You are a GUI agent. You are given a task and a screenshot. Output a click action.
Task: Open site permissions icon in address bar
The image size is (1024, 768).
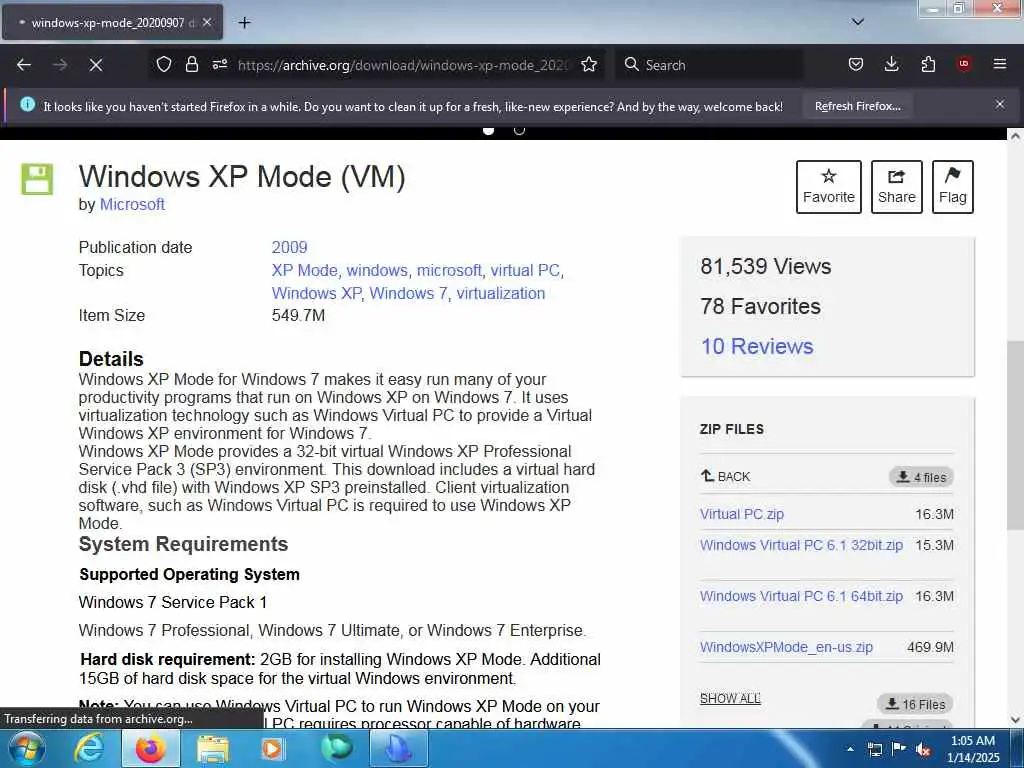click(219, 65)
